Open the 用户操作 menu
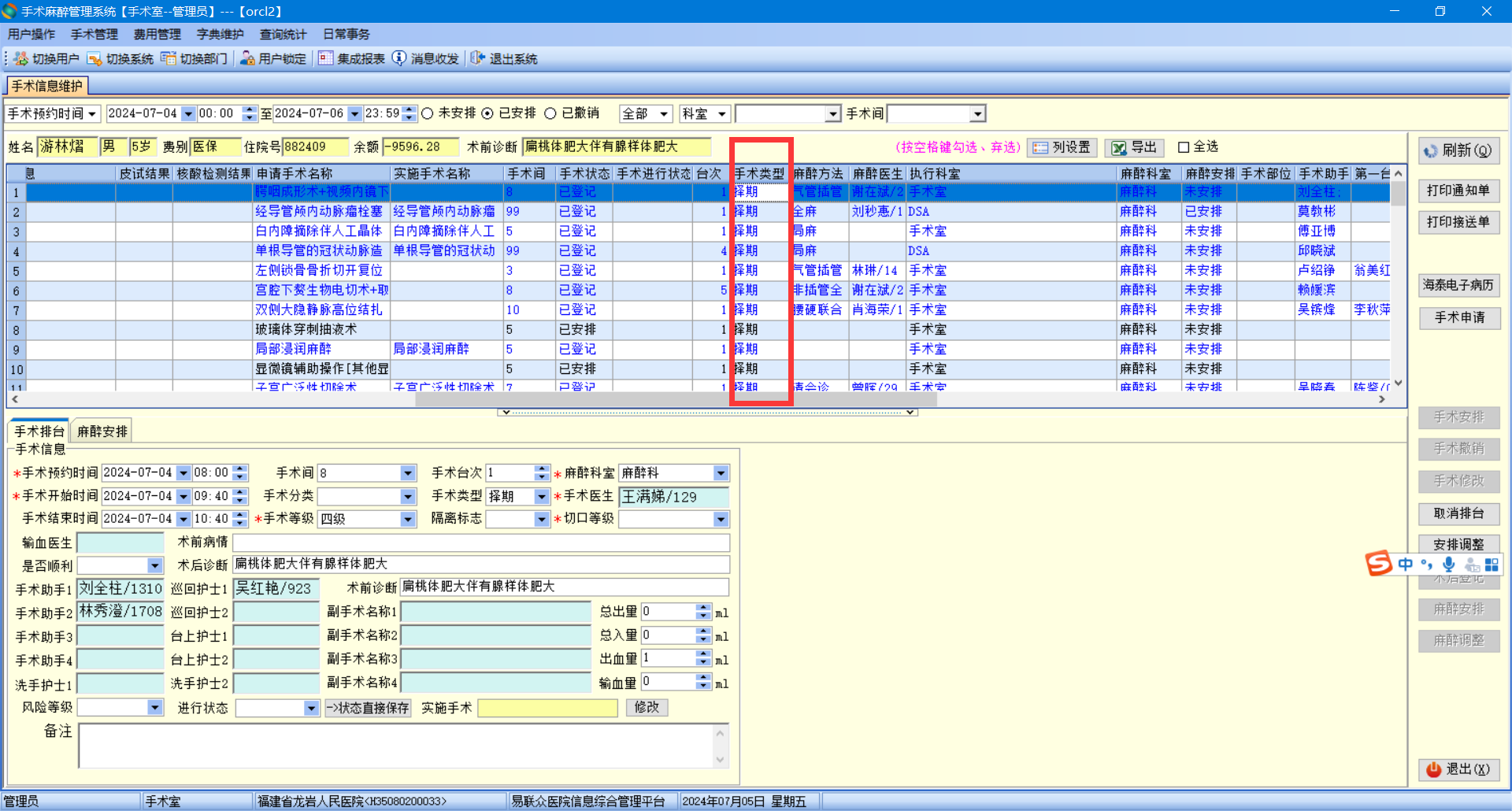The image size is (1512, 811). coord(31,35)
